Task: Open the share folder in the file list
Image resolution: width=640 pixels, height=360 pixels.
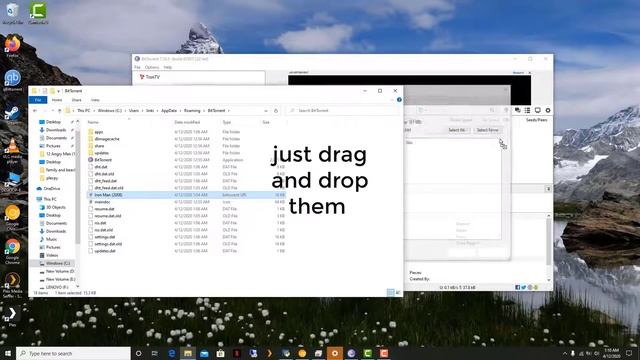Action: 99,146
